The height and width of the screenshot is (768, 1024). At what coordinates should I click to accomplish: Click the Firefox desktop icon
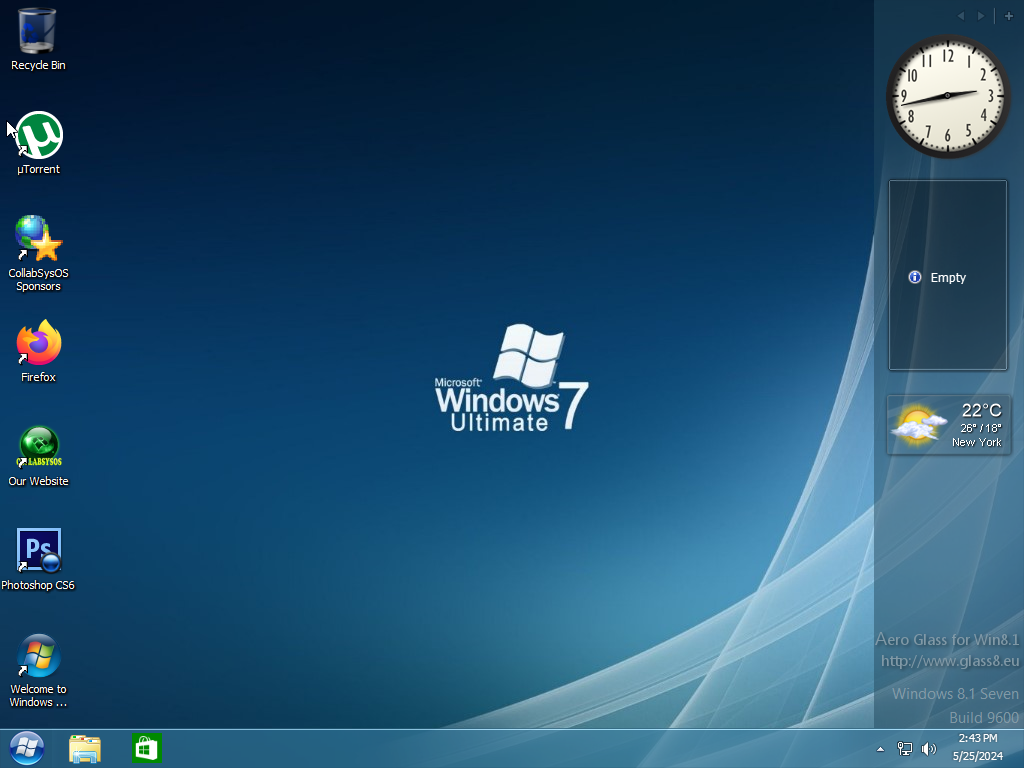pos(39,344)
